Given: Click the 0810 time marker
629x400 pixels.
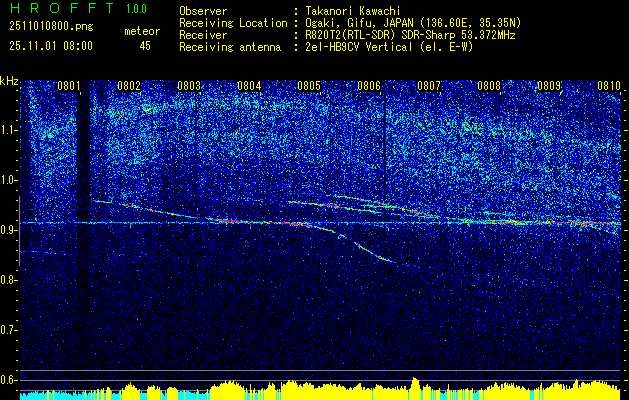Looking at the screenshot, I should pos(609,86).
